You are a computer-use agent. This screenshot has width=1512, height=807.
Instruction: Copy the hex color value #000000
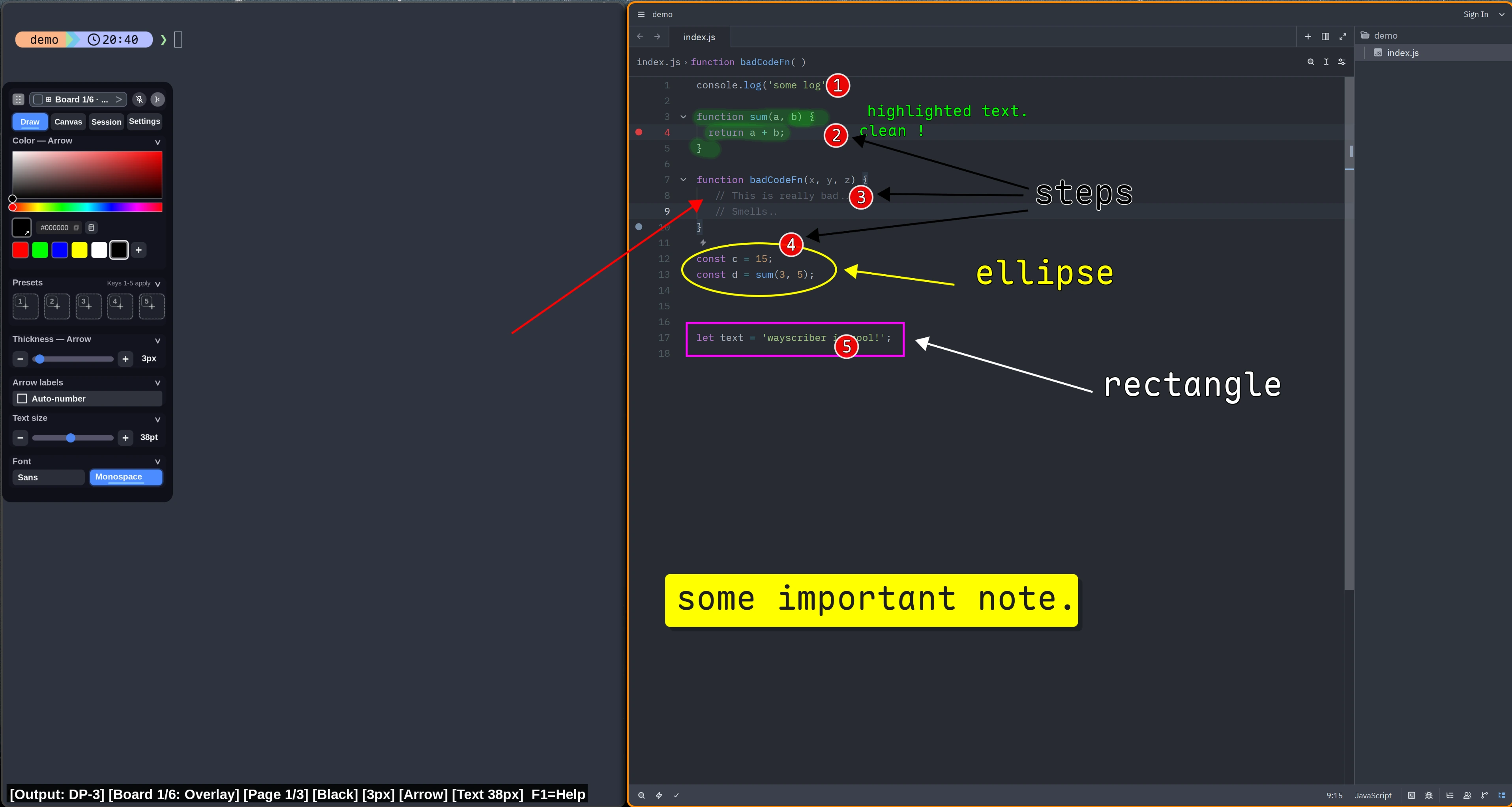(76, 228)
